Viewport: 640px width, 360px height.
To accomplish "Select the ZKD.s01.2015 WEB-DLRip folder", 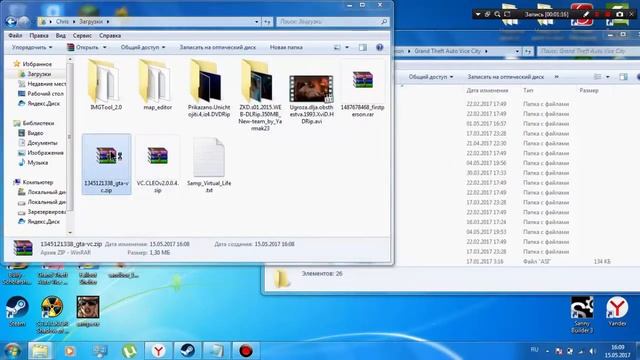I will point(260,96).
